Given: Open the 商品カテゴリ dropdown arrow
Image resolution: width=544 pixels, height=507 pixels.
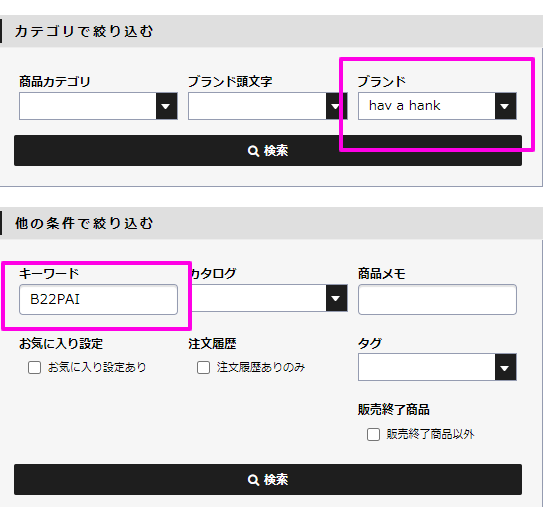Looking at the screenshot, I should (x=167, y=106).
